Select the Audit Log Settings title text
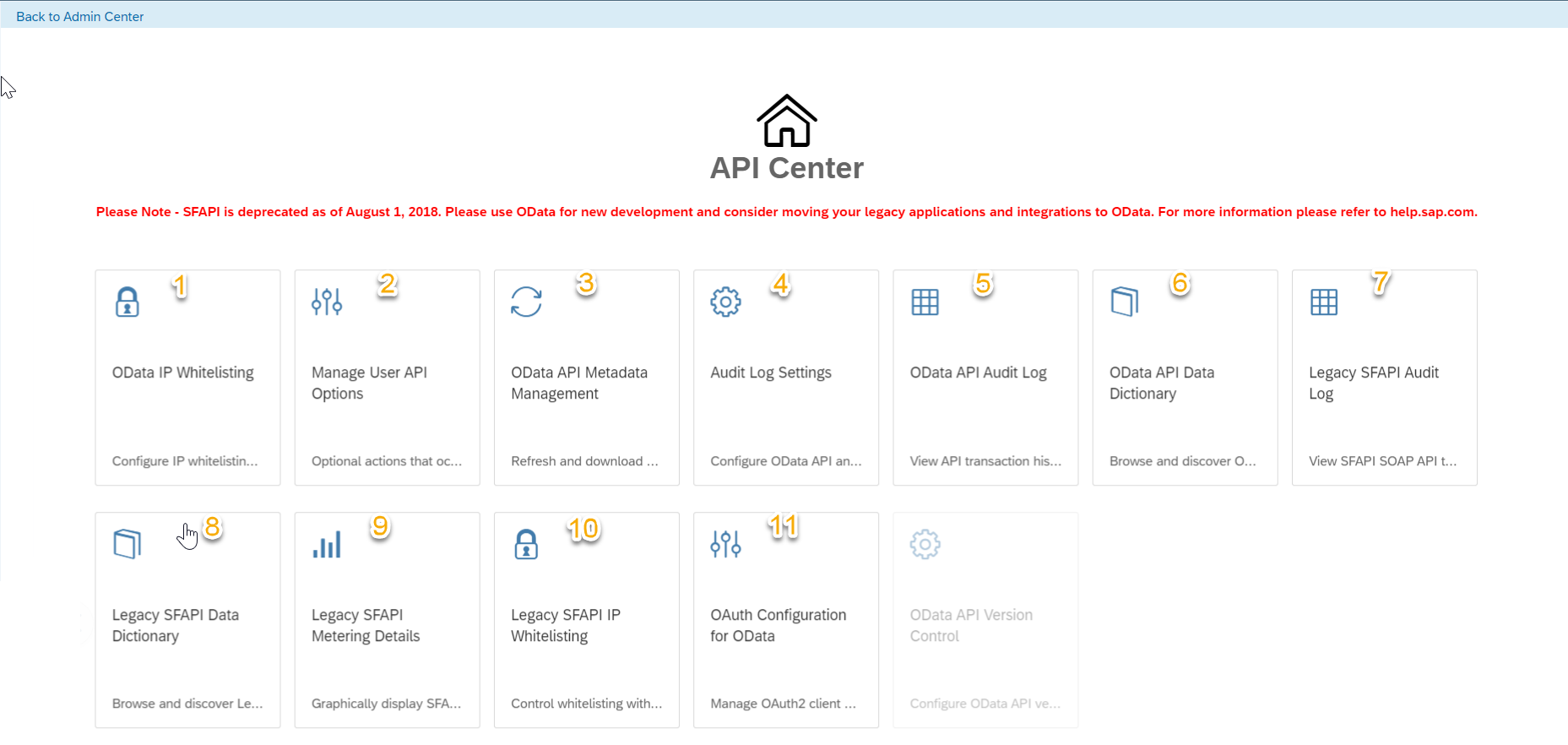Viewport: 1568px width, 745px height. (770, 372)
